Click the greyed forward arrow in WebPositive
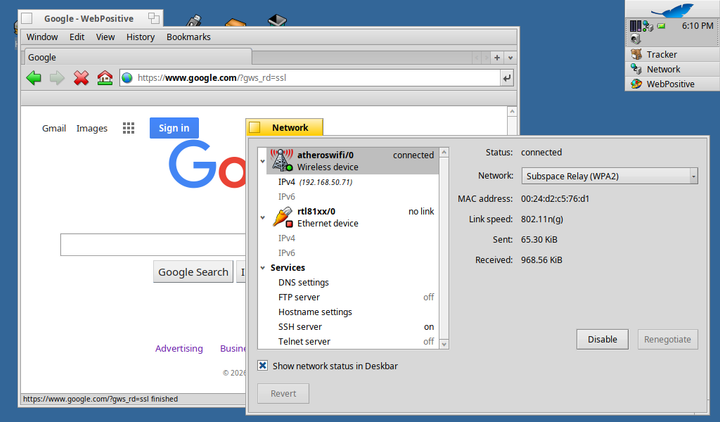The width and height of the screenshot is (720, 422). pyautogui.click(x=57, y=78)
